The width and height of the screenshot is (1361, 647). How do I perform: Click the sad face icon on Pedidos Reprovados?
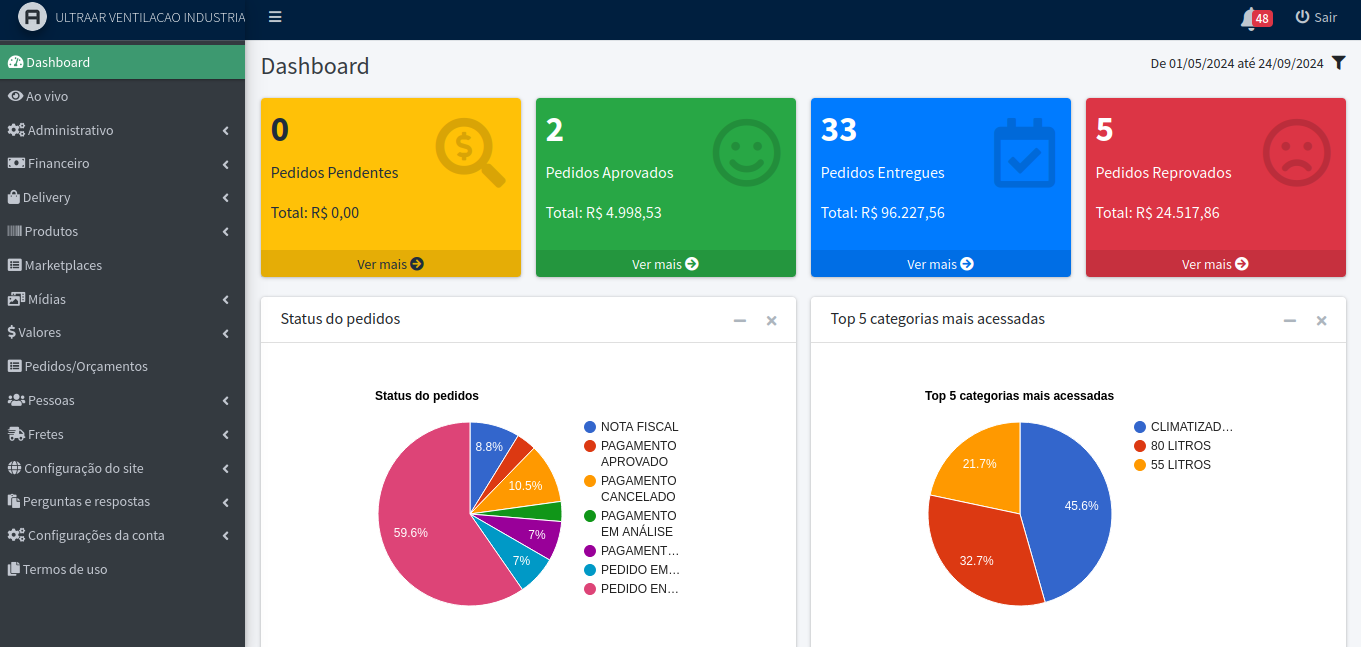pyautogui.click(x=1296, y=152)
